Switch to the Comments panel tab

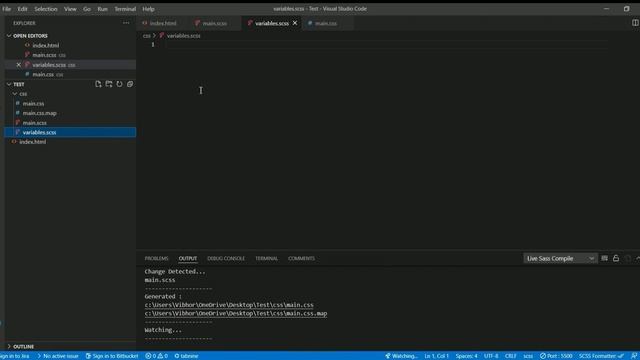[301, 258]
